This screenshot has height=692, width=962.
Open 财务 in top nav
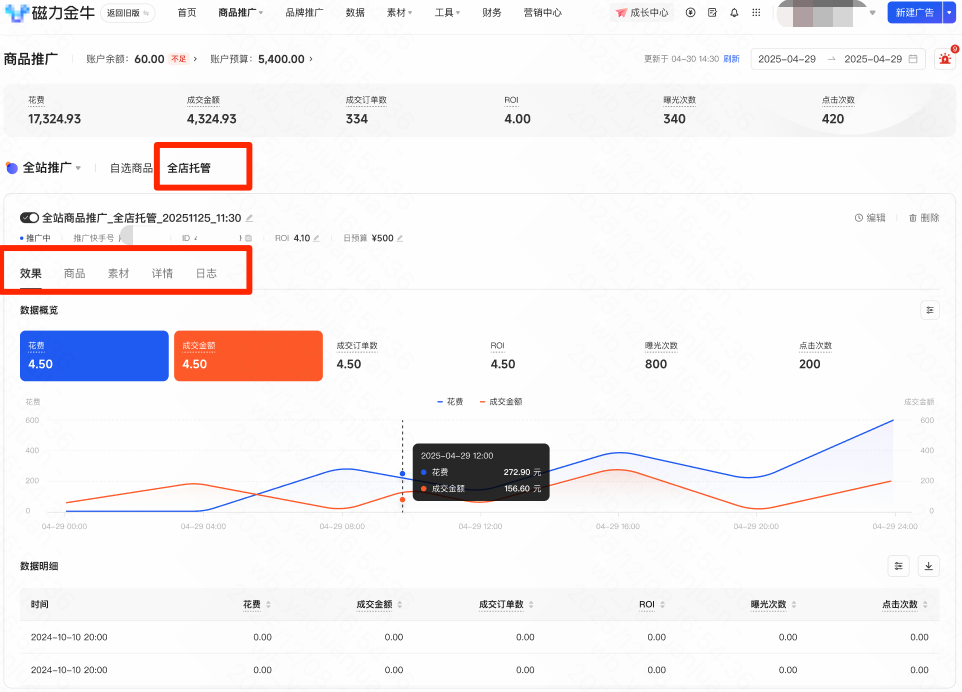click(x=491, y=12)
